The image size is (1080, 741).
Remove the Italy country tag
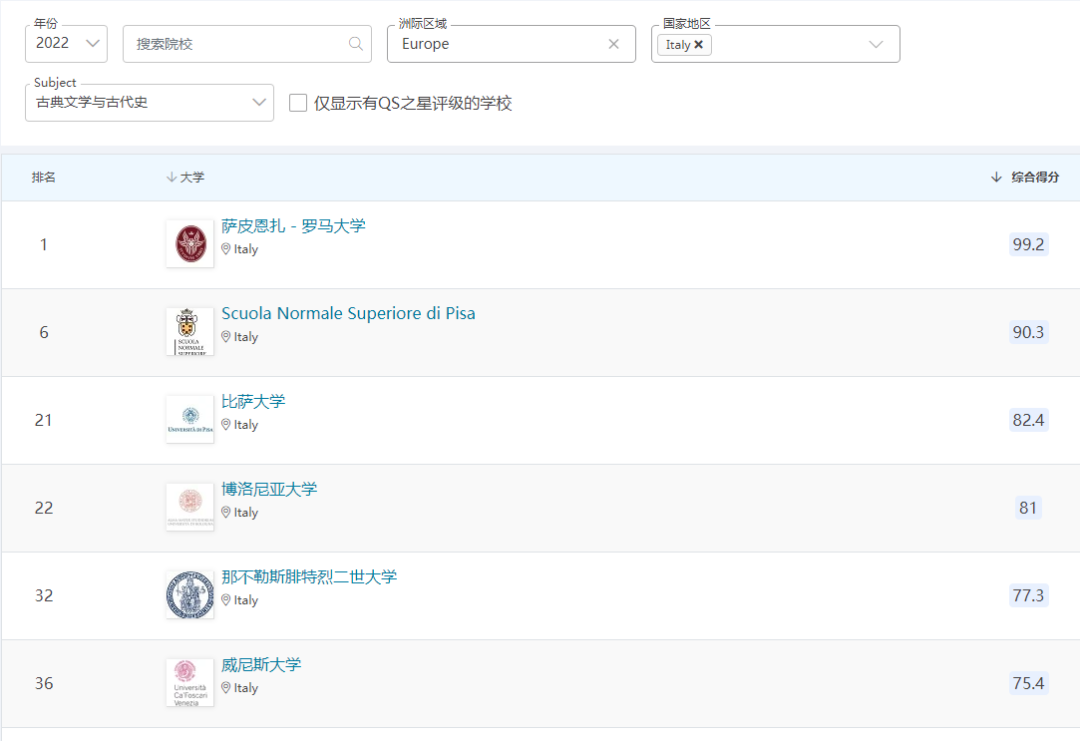click(x=698, y=45)
